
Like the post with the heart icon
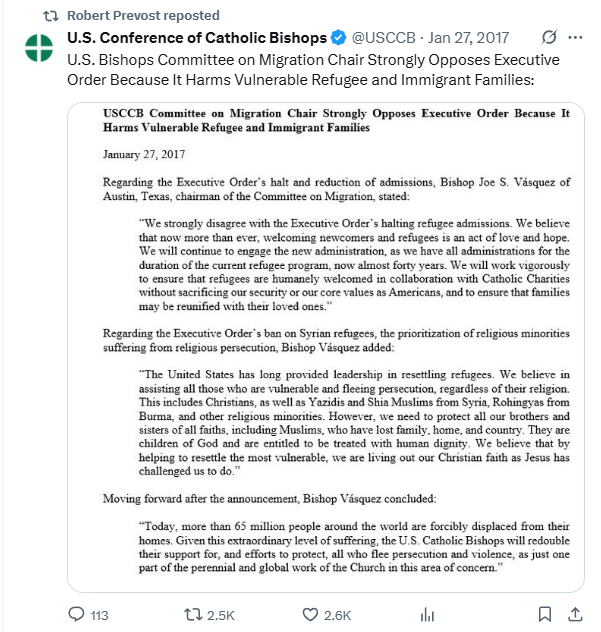click(310, 615)
